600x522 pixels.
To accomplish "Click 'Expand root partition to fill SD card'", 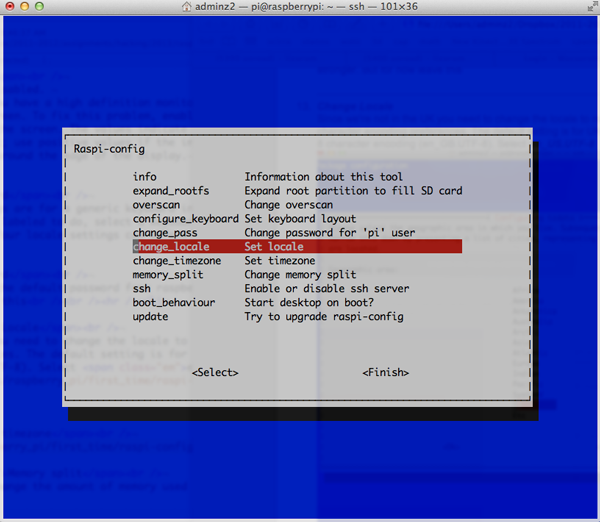I will (353, 191).
